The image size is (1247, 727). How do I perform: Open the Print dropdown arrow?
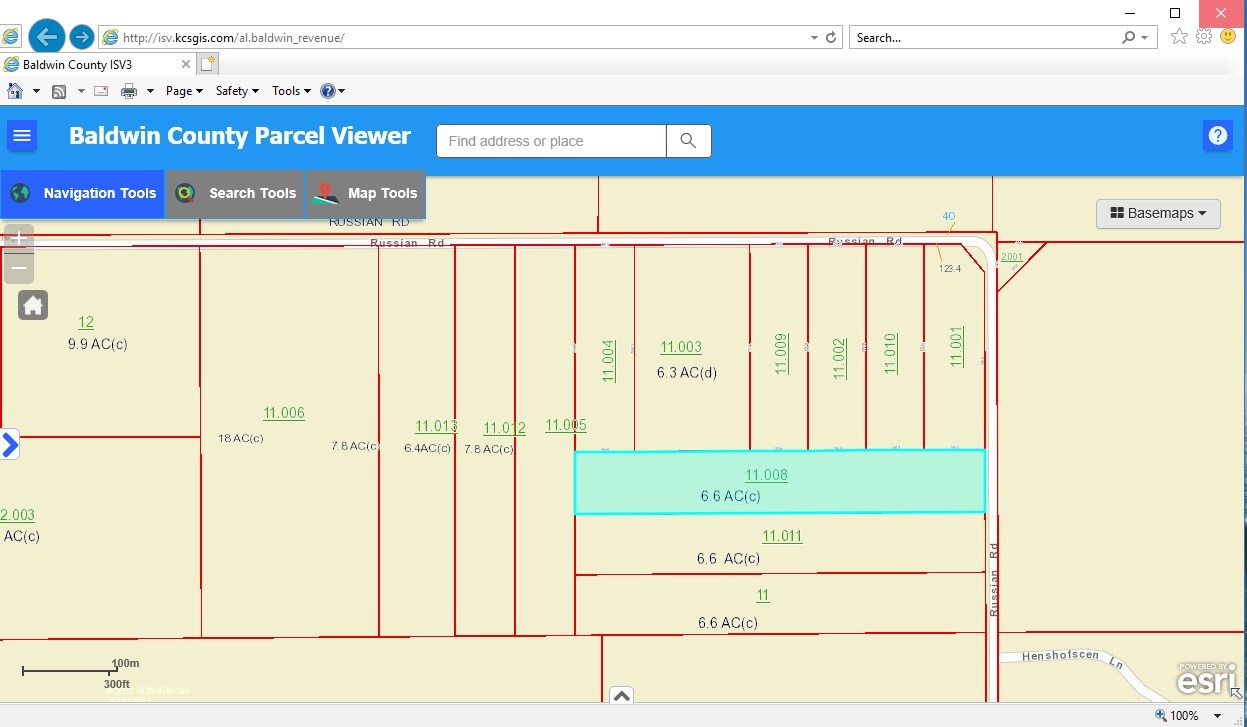tap(150, 91)
